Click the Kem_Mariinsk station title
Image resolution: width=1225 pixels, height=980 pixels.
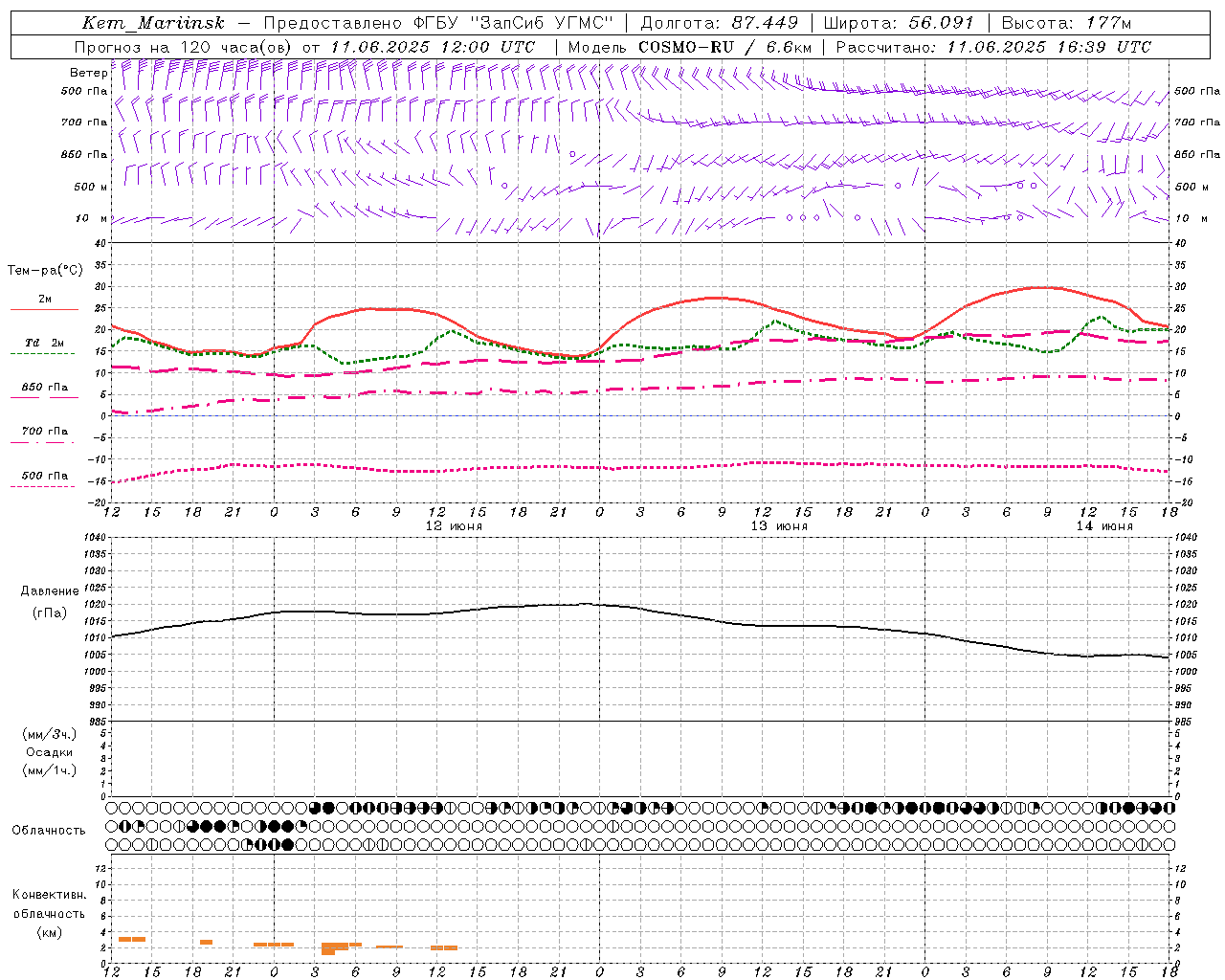click(153, 23)
